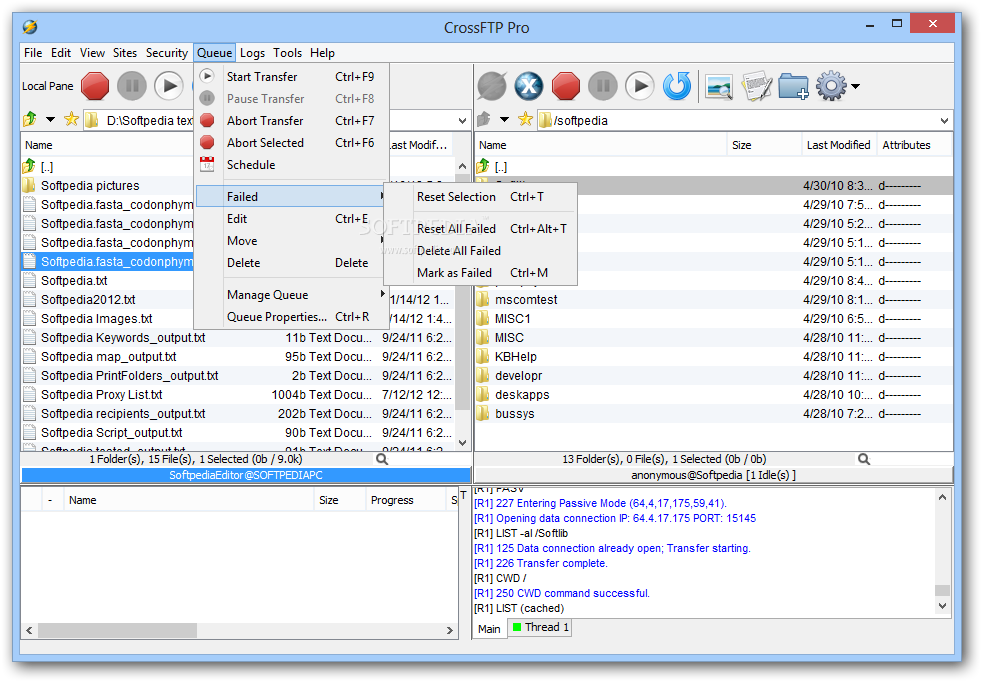Open the Security menu
This screenshot has height=682, width=982.
(x=167, y=53)
